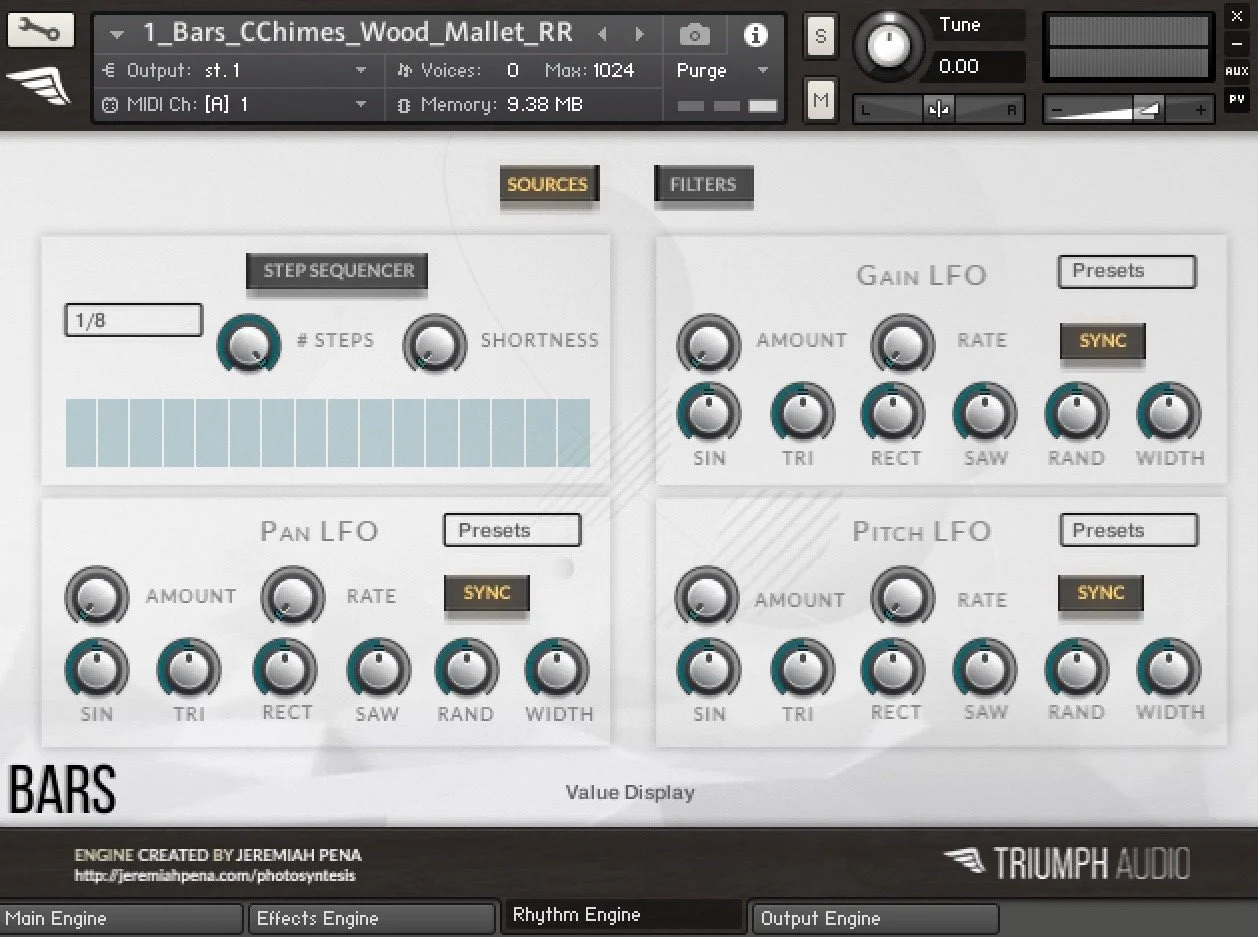This screenshot has width=1258, height=937.
Task: Click the Tune knob
Action: tap(888, 44)
